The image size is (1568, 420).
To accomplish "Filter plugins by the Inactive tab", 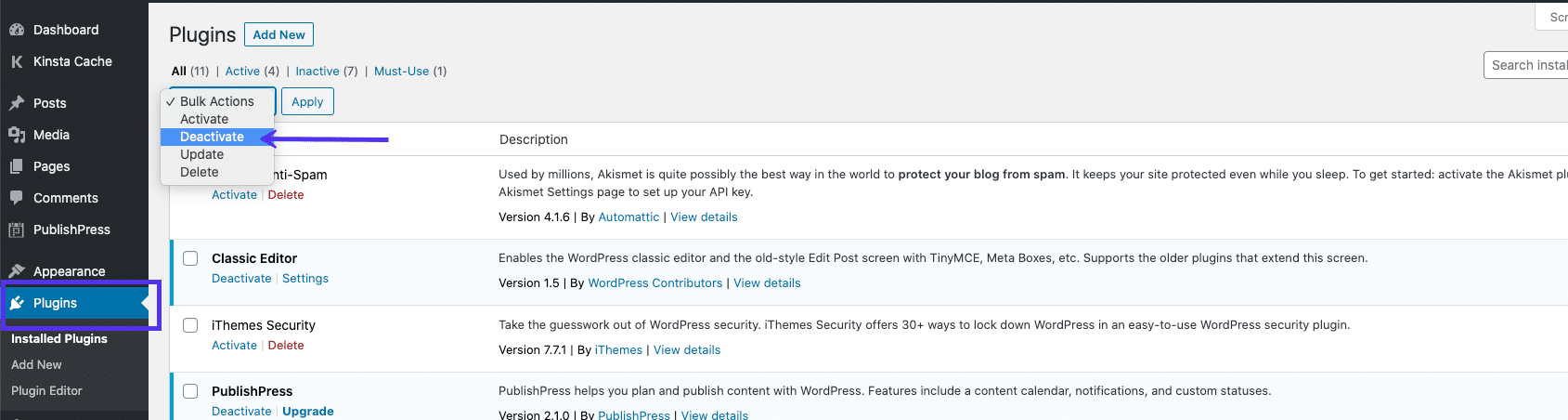I will pos(317,71).
